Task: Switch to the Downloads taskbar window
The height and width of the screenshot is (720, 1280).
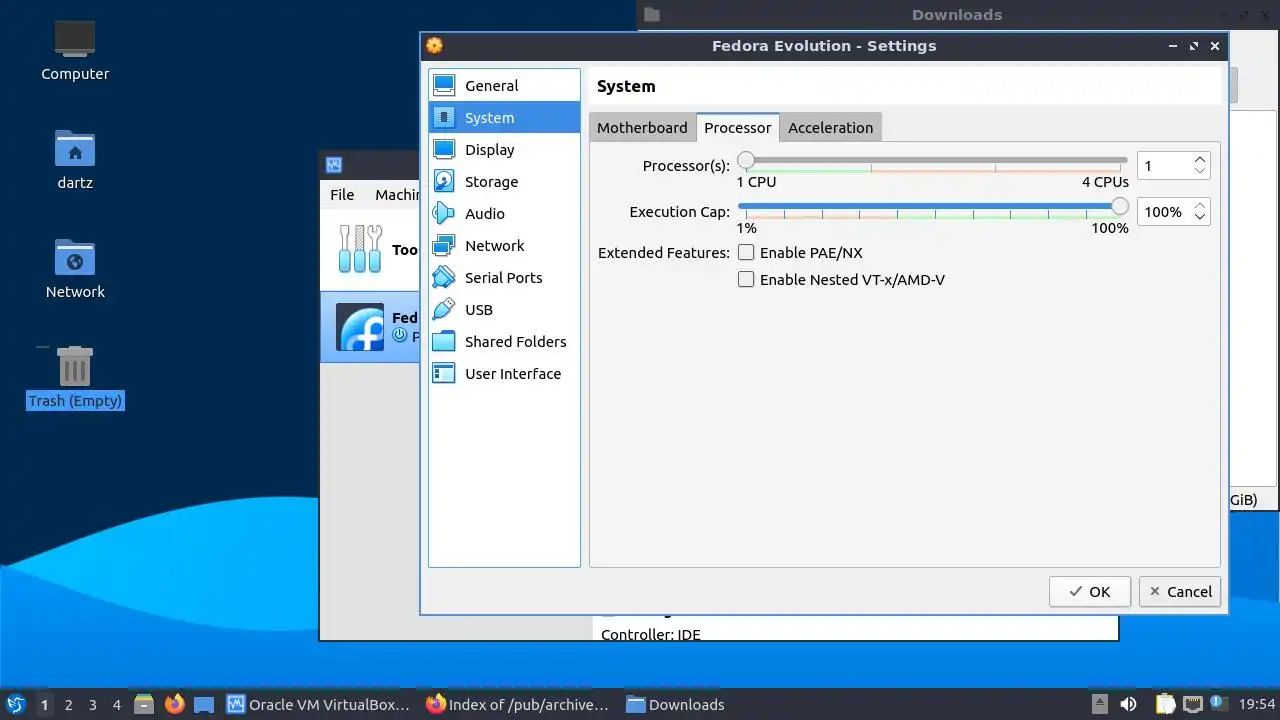Action: tap(676, 704)
